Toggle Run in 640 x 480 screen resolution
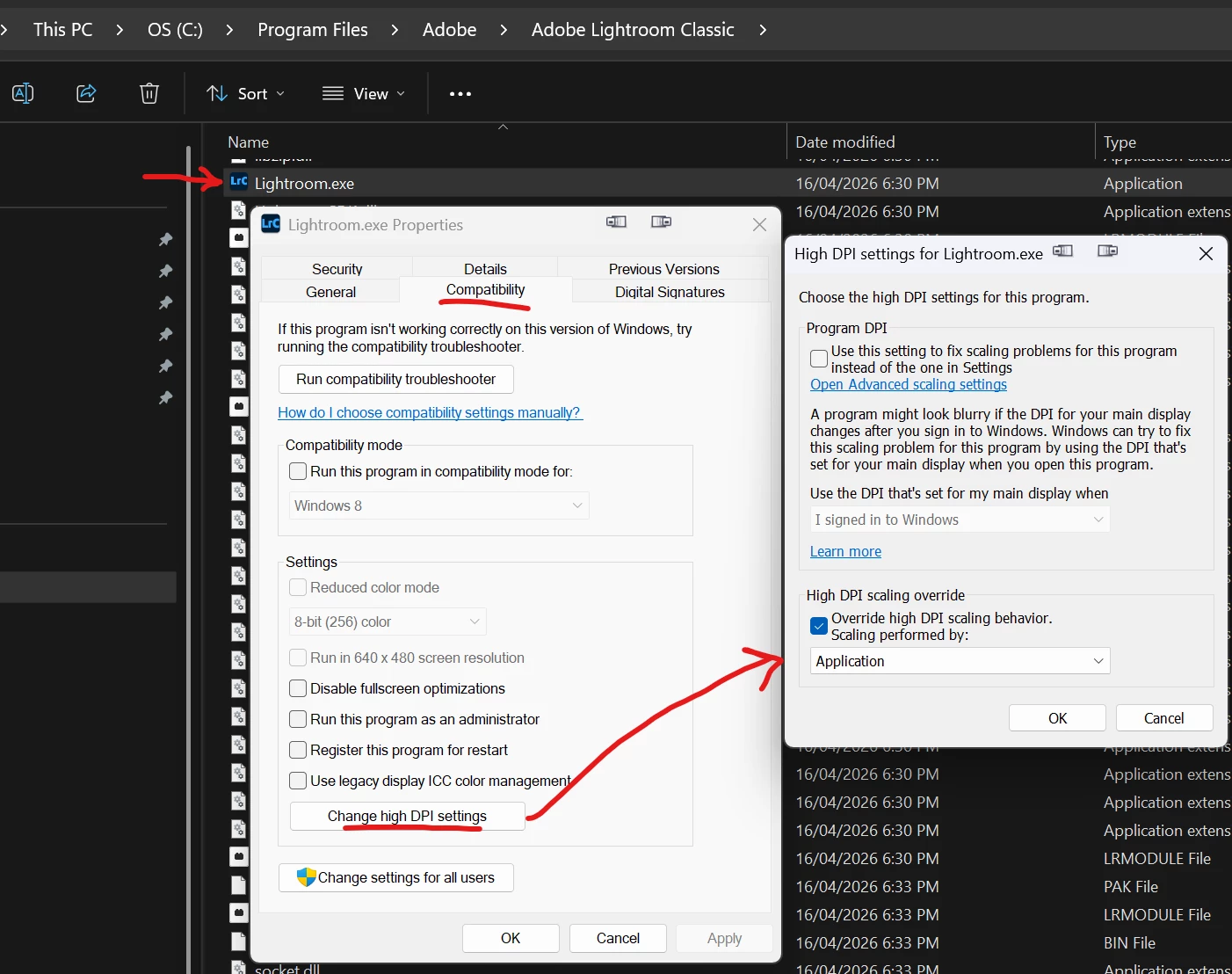 tap(298, 658)
